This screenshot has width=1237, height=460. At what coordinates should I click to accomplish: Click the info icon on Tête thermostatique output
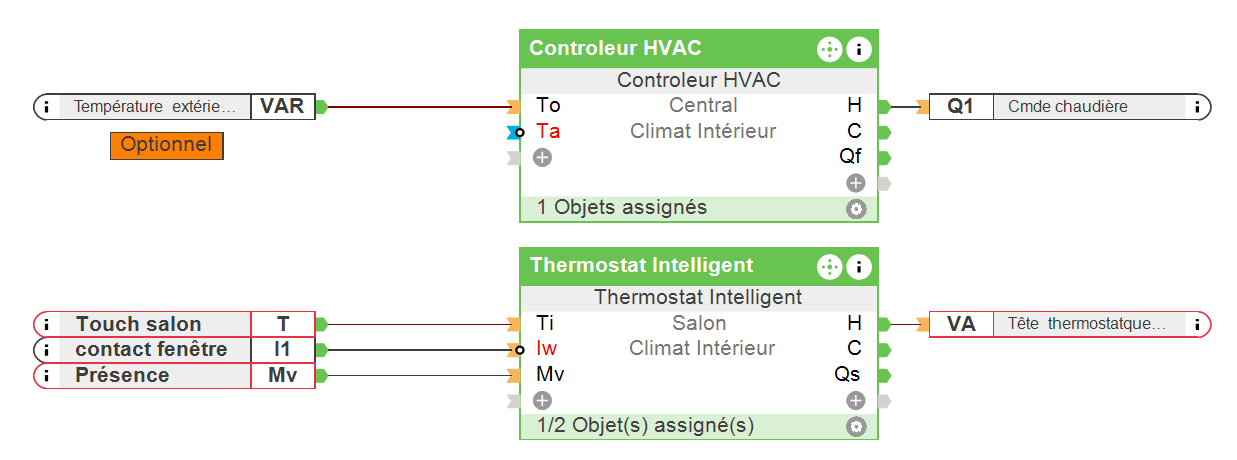click(x=1196, y=324)
